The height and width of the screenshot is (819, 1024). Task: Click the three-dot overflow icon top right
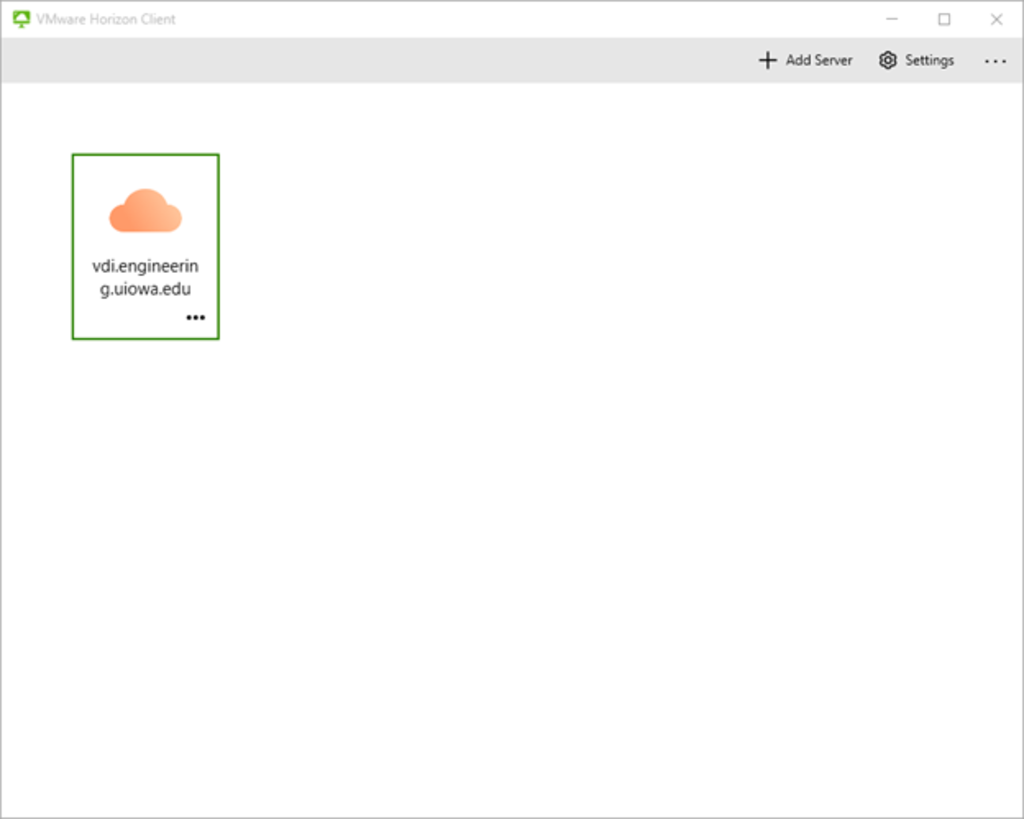pos(995,61)
